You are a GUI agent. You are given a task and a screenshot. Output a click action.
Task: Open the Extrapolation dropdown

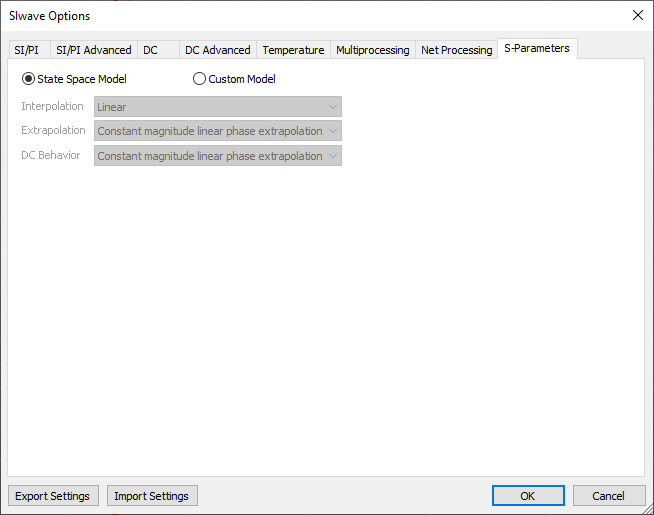[x=218, y=131]
